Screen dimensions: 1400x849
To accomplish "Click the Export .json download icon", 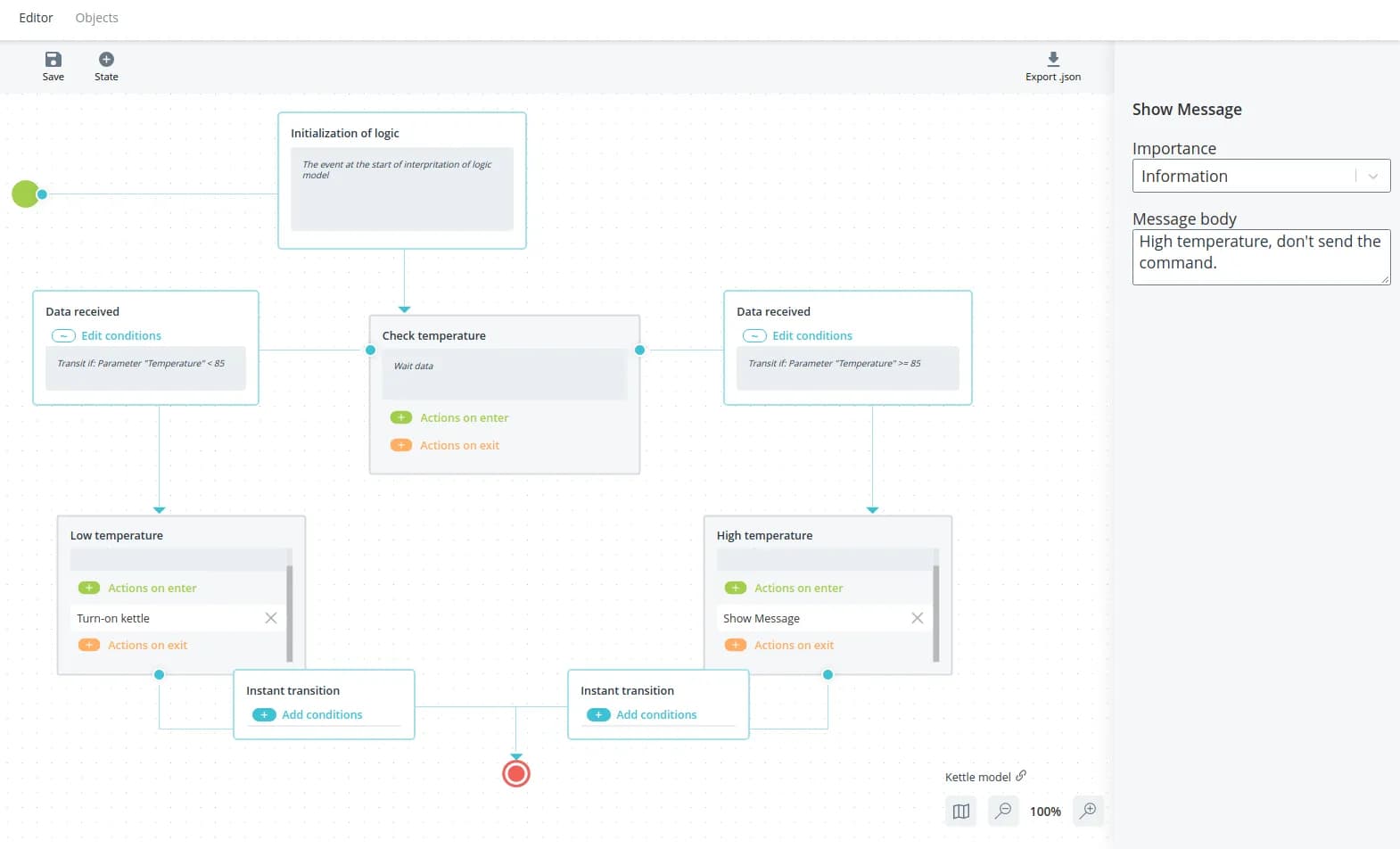I will pos(1053,60).
